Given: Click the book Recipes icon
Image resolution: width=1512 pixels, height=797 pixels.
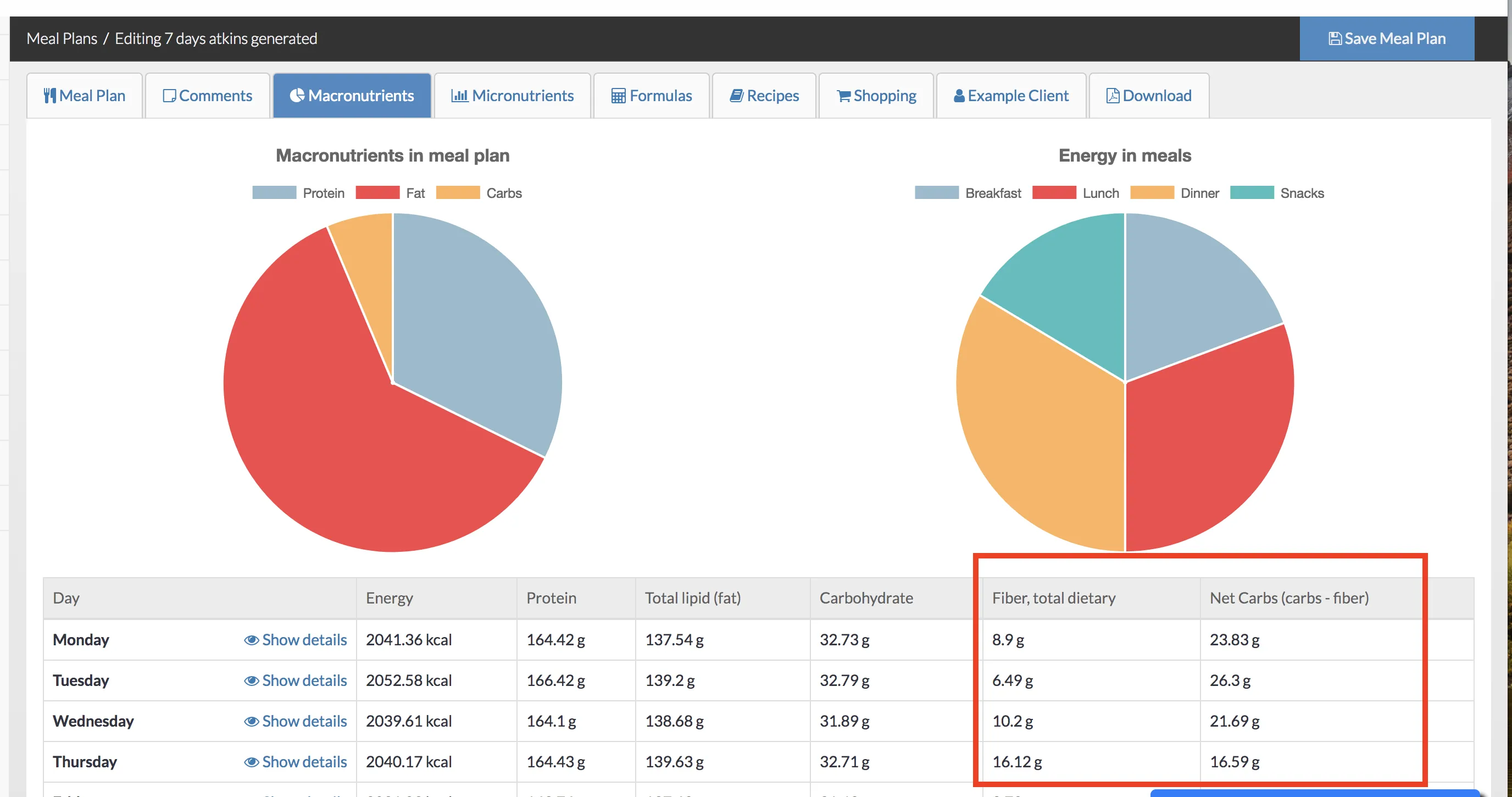Looking at the screenshot, I should [737, 96].
